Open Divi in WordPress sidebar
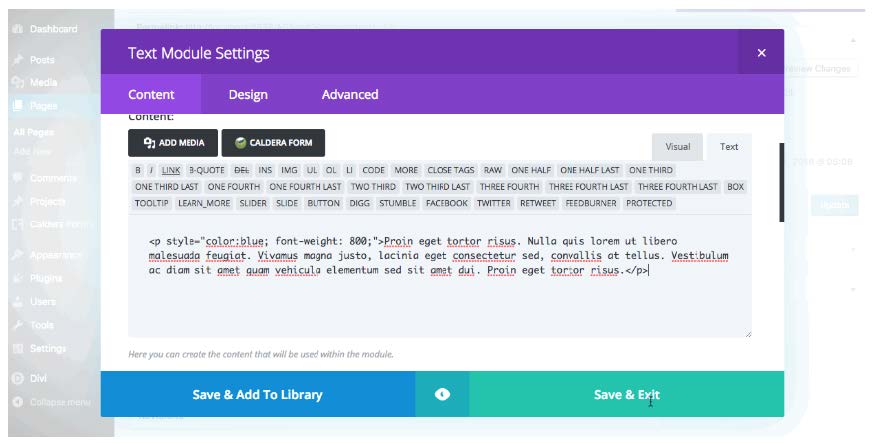This screenshot has width=888, height=443. 38,378
